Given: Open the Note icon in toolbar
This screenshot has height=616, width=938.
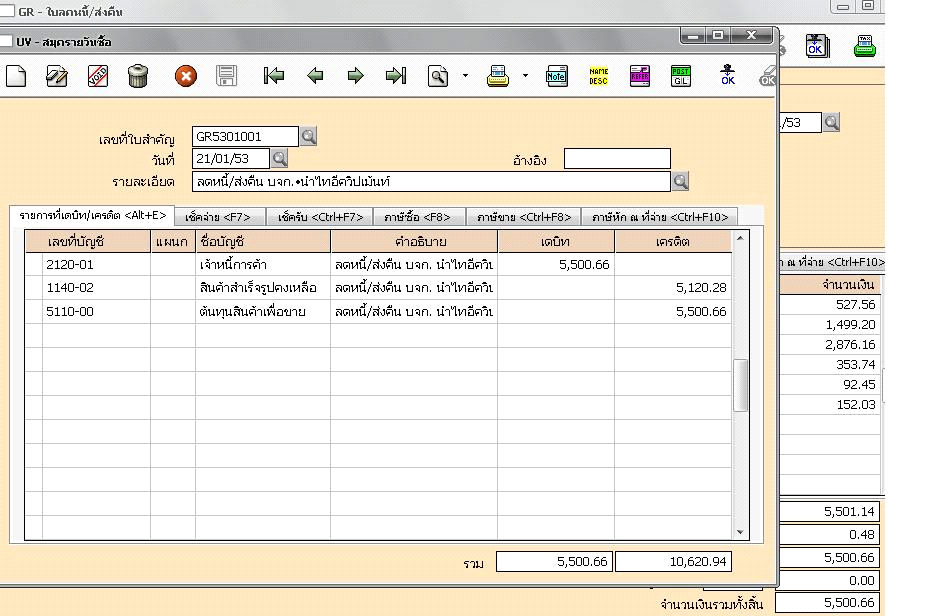Looking at the screenshot, I should (x=557, y=76).
